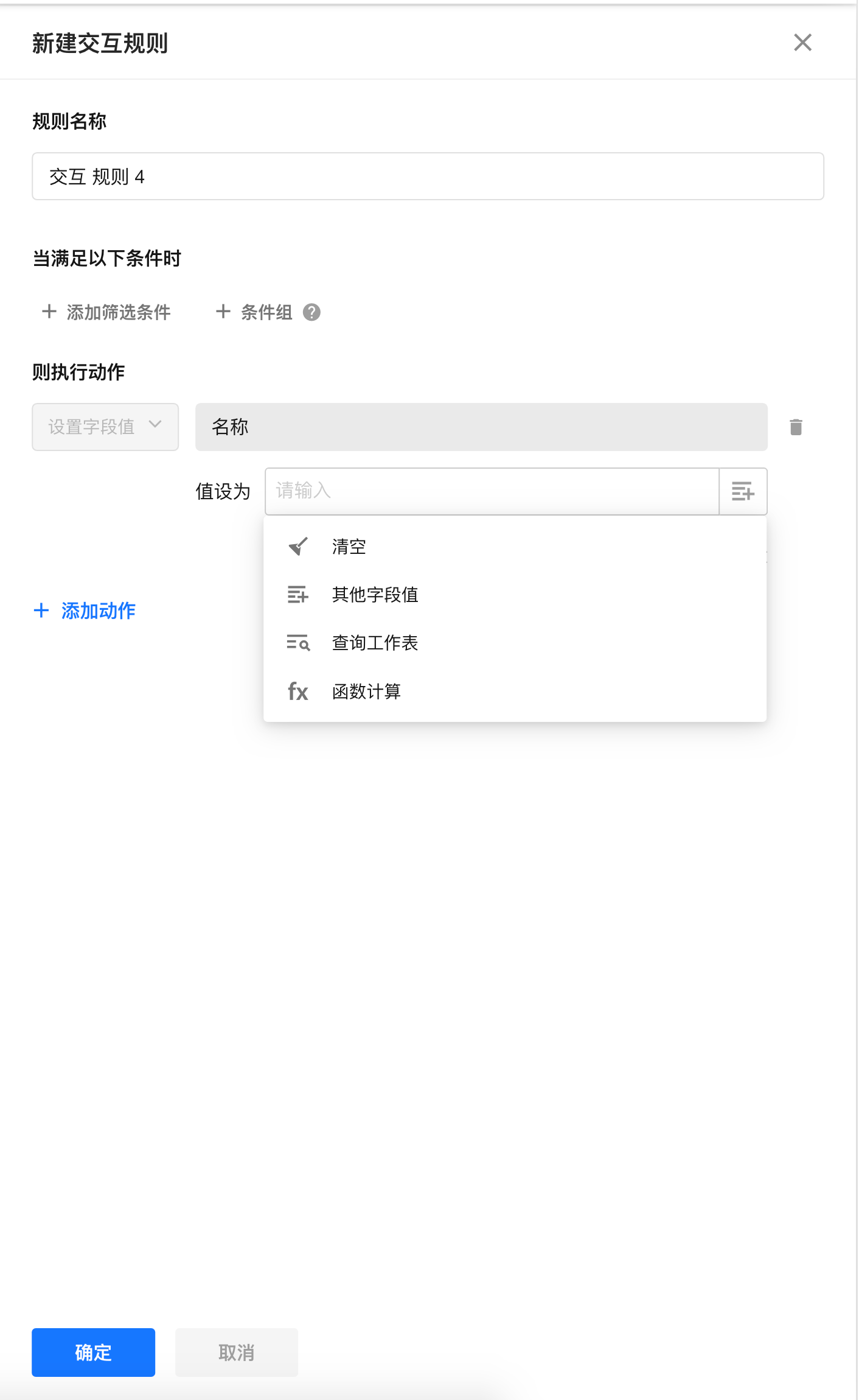The width and height of the screenshot is (859, 1400).
Task: Add a 条件组 condition group
Action: click(255, 312)
